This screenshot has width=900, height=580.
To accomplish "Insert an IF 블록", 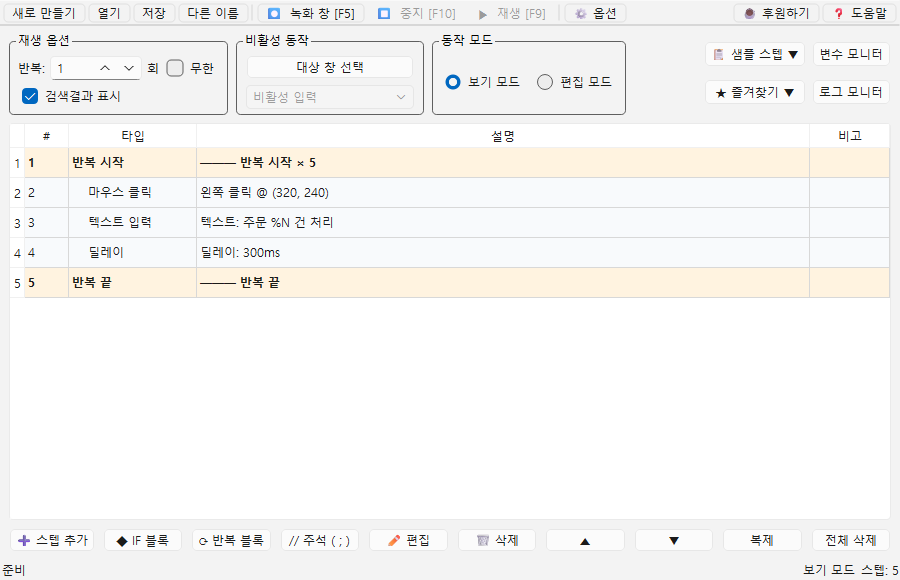I will (143, 540).
